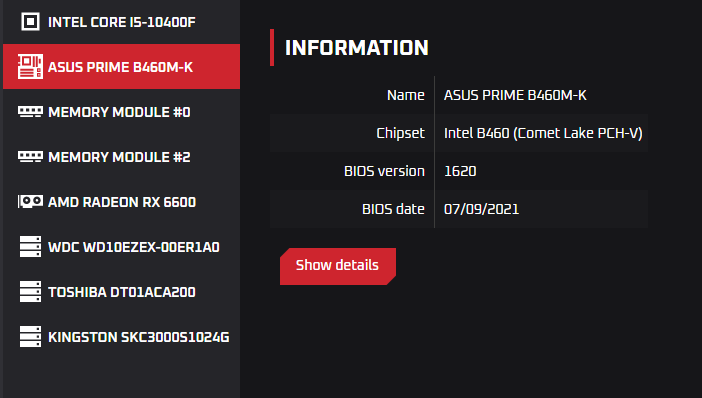Click the drive icon next to WDC WD10EZEX
The image size is (702, 398).
30,247
